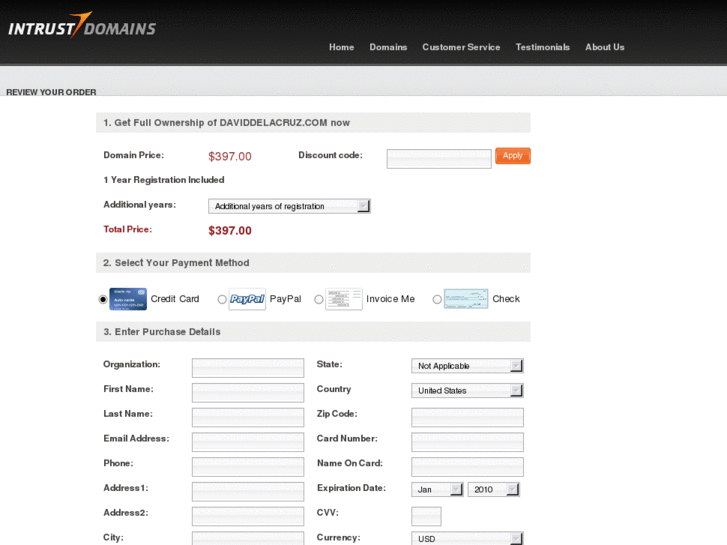This screenshot has height=545, width=727.
Task: Select the Credit Card radio button
Action: pyautogui.click(x=103, y=299)
